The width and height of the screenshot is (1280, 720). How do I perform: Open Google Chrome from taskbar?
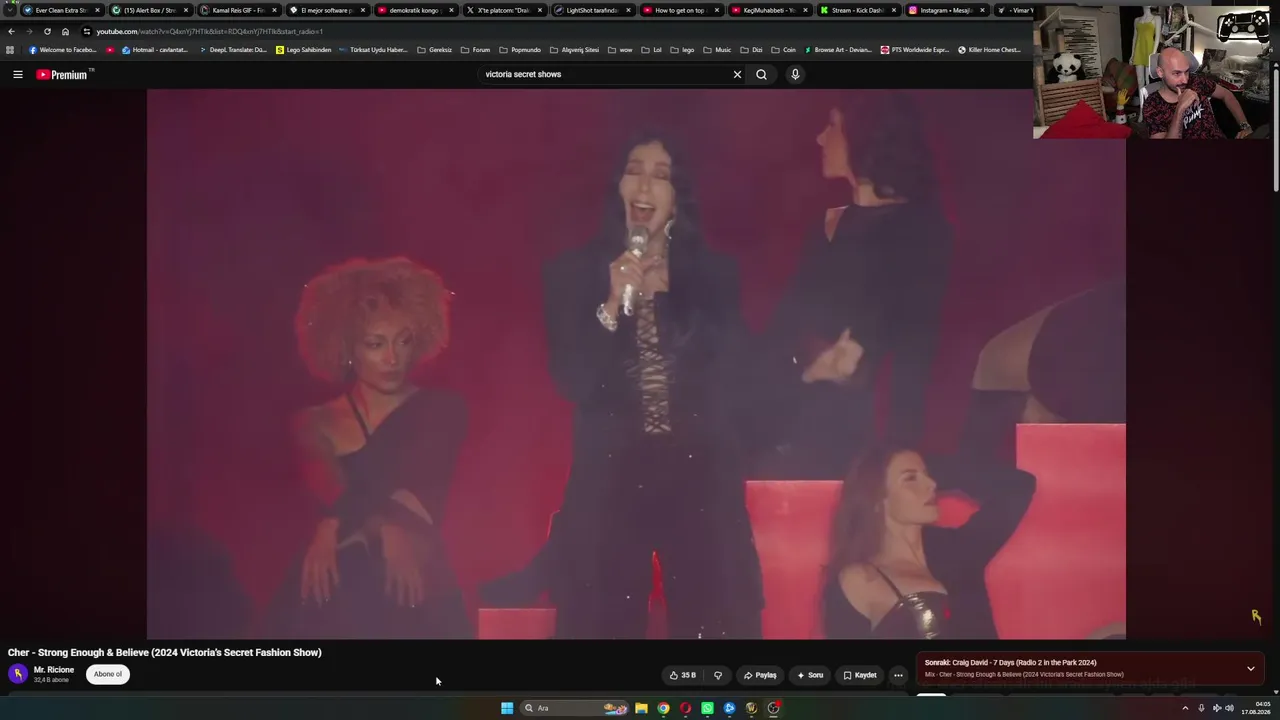(663, 708)
